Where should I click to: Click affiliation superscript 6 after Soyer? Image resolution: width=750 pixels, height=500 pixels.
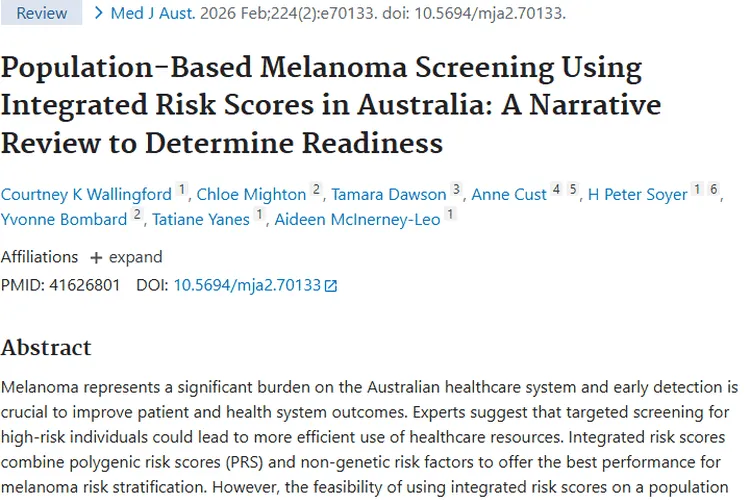714,190
